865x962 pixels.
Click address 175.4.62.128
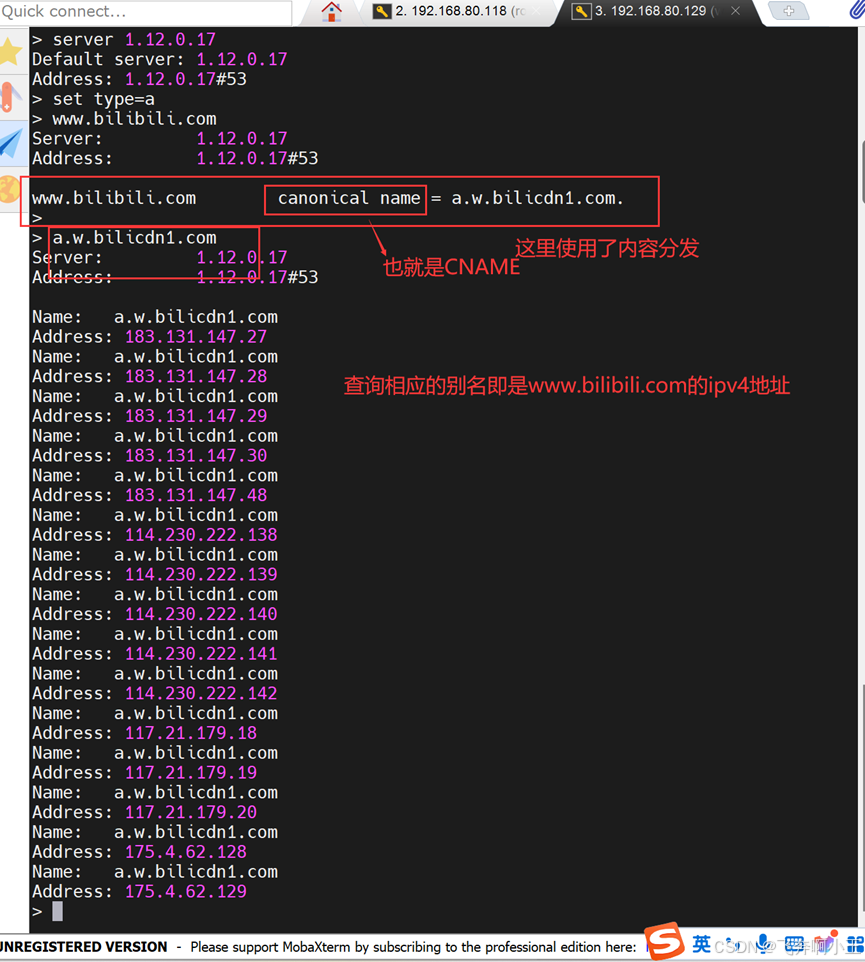[x=186, y=852]
